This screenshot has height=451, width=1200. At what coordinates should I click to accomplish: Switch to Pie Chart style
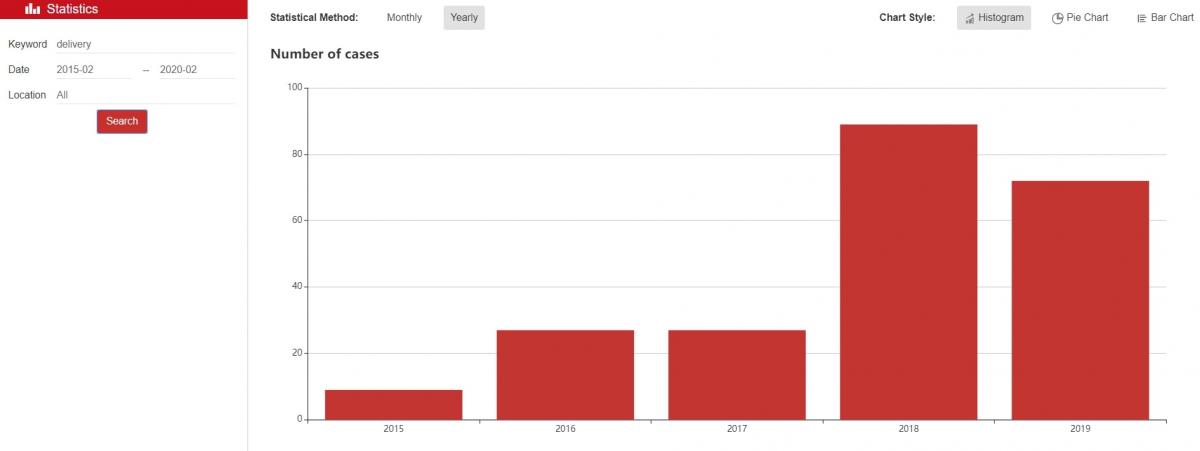point(1080,18)
